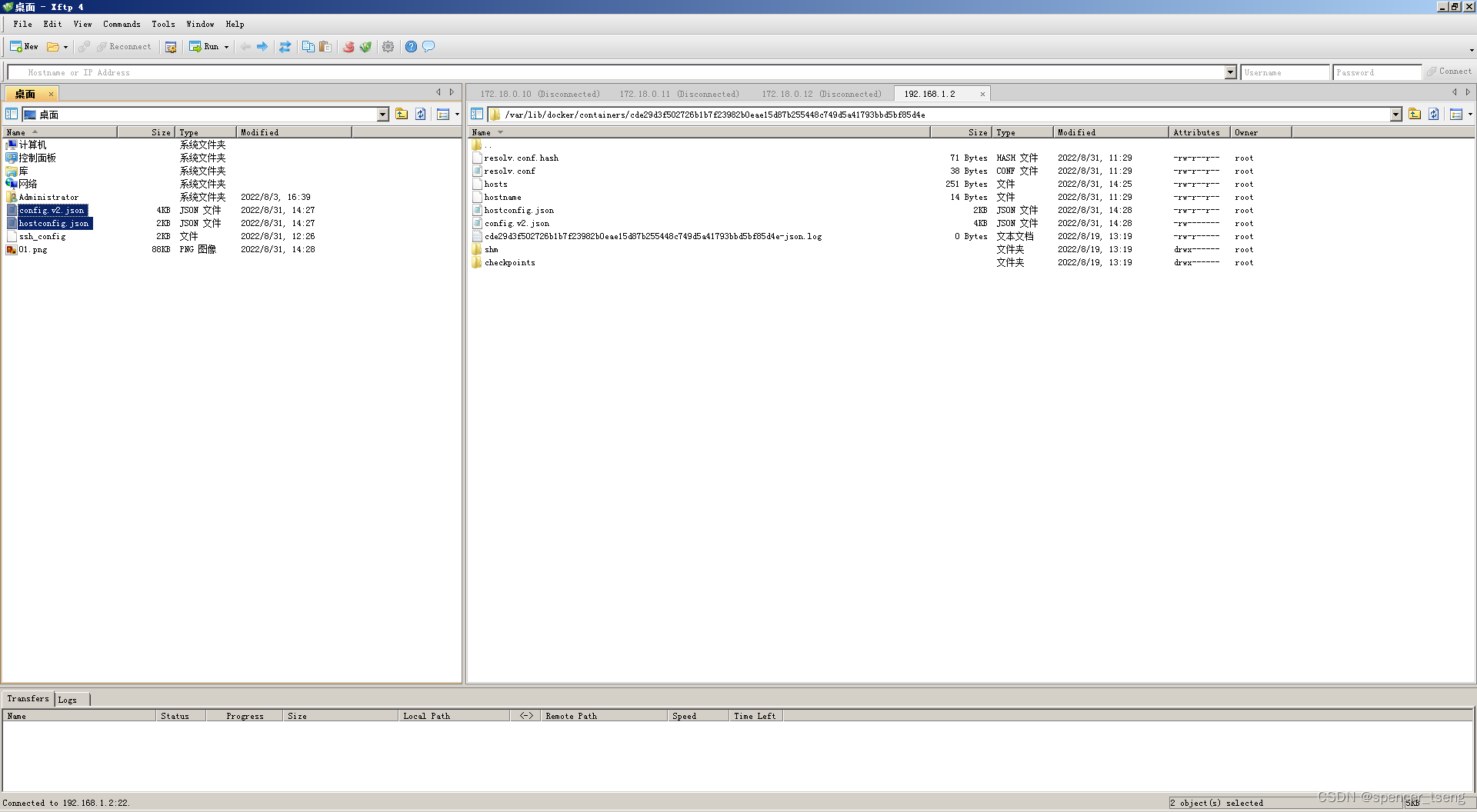Click the synchronized browsing arrows icon
This screenshot has height=812, width=1477.
(285, 46)
